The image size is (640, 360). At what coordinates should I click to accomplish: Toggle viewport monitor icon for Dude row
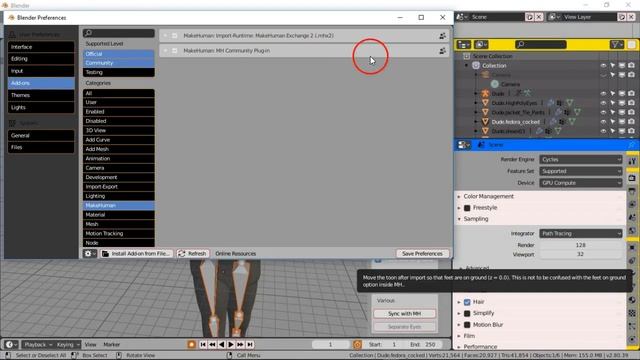tap(622, 93)
